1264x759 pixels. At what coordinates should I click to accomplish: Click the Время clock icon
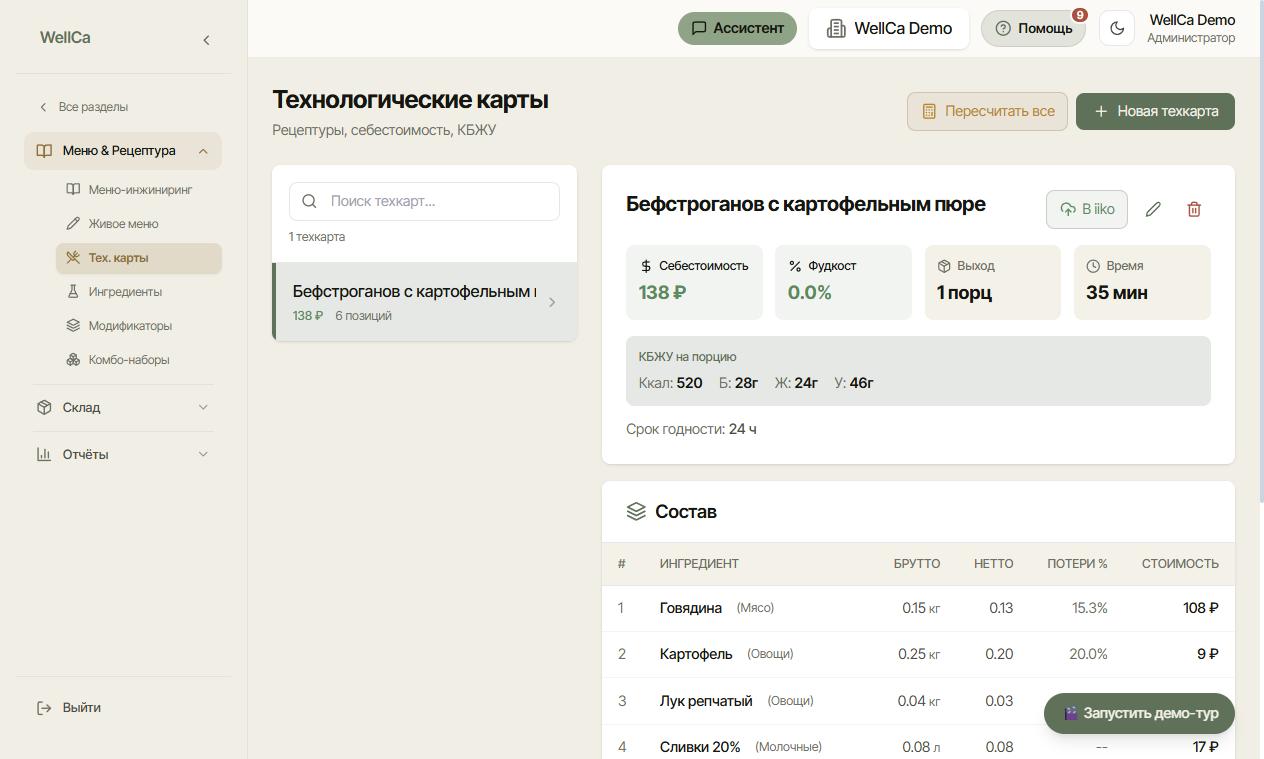pyautogui.click(x=1093, y=266)
